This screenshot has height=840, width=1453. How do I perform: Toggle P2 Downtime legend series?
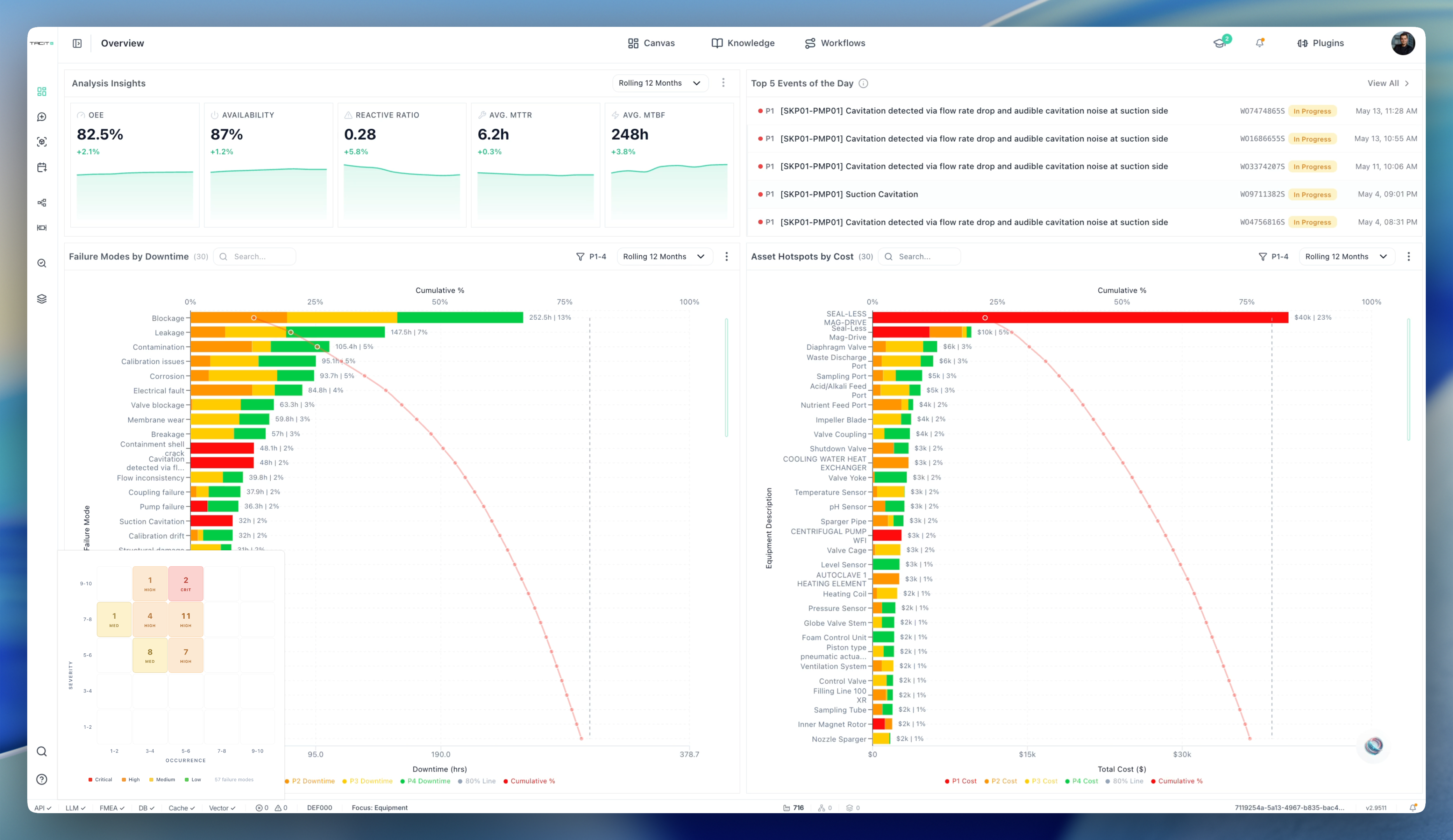tap(310, 781)
